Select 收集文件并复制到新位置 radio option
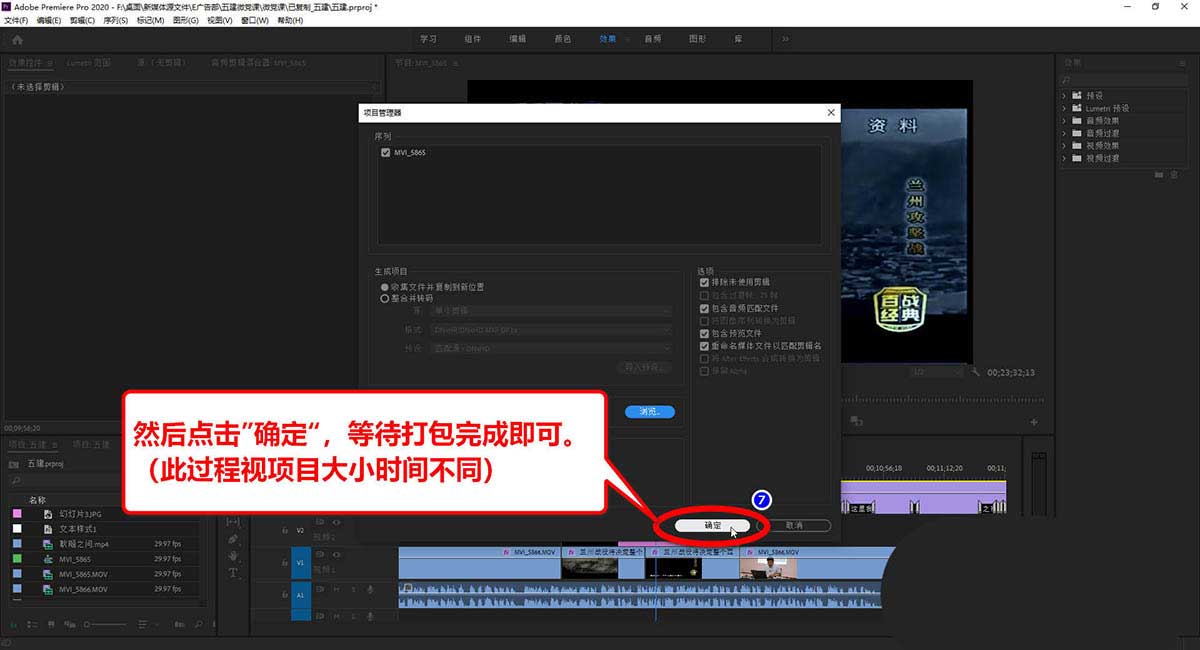Screen dimensions: 1200x650 pyautogui.click(x=384, y=287)
